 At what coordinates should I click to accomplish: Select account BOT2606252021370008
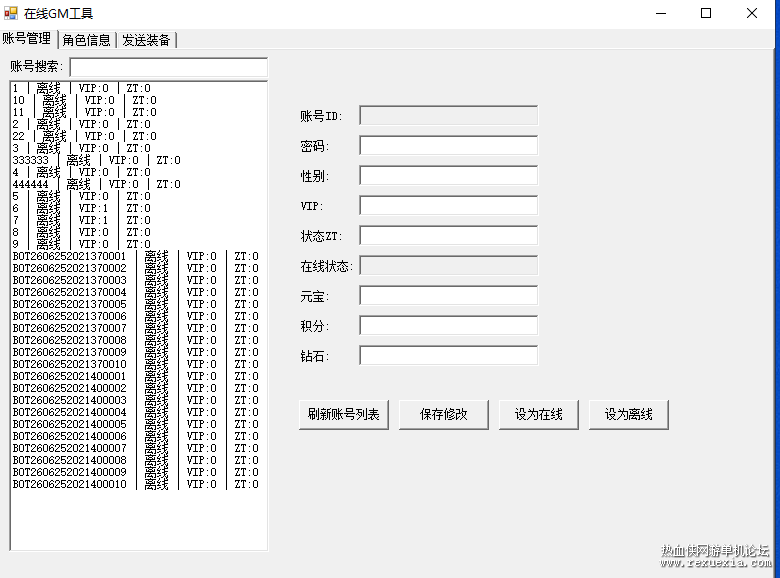[138, 340]
